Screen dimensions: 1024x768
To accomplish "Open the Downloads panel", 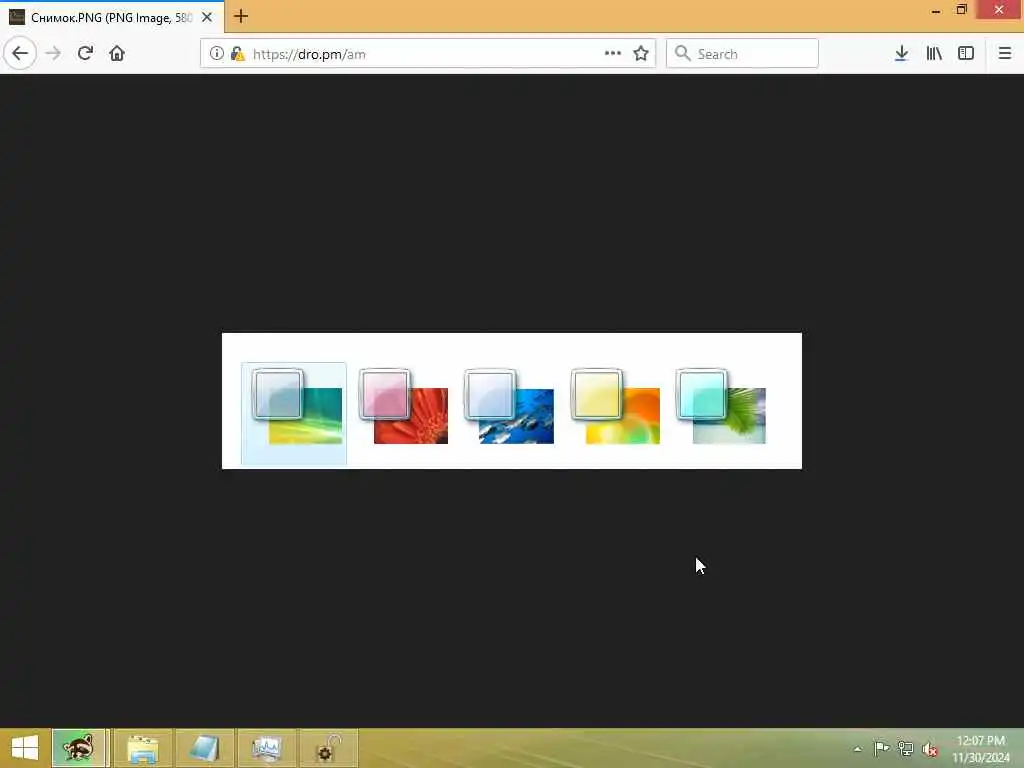I will pyautogui.click(x=901, y=54).
